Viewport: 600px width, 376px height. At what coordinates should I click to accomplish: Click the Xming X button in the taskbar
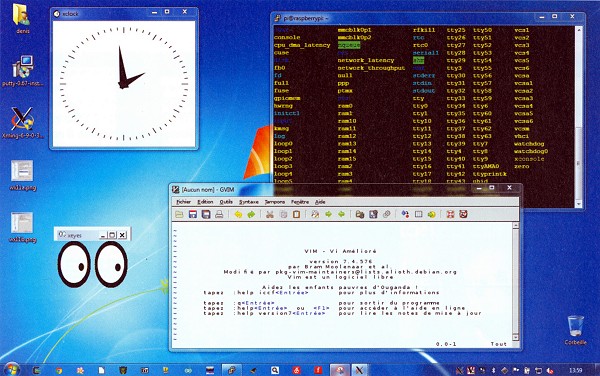[359, 370]
